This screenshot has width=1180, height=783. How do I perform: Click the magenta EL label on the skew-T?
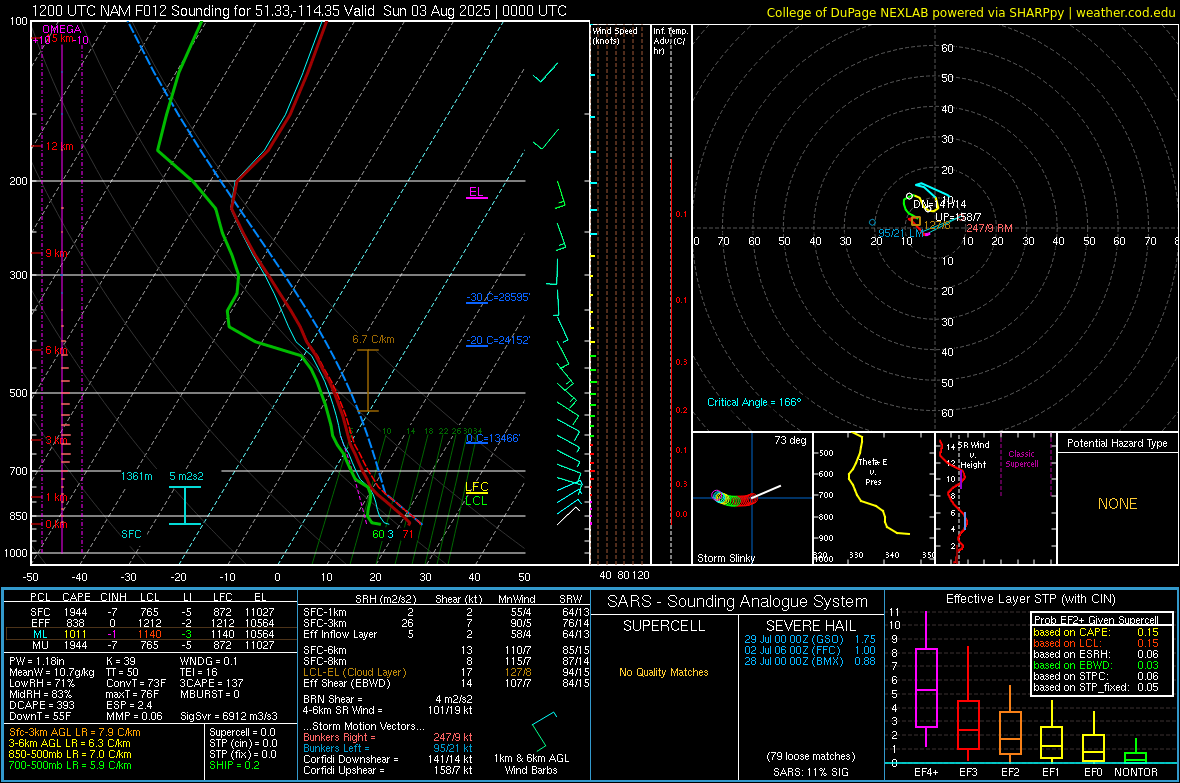tap(476, 192)
